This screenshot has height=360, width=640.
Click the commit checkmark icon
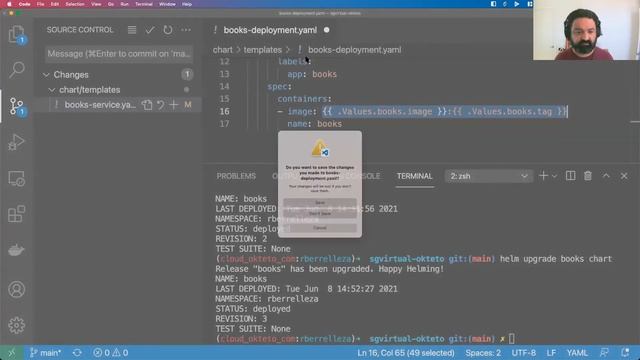click(x=150, y=30)
